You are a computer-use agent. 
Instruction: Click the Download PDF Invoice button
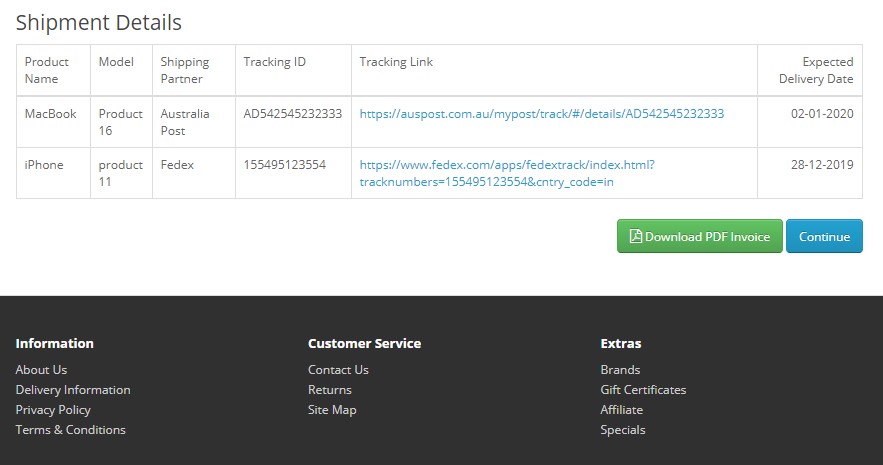point(699,236)
